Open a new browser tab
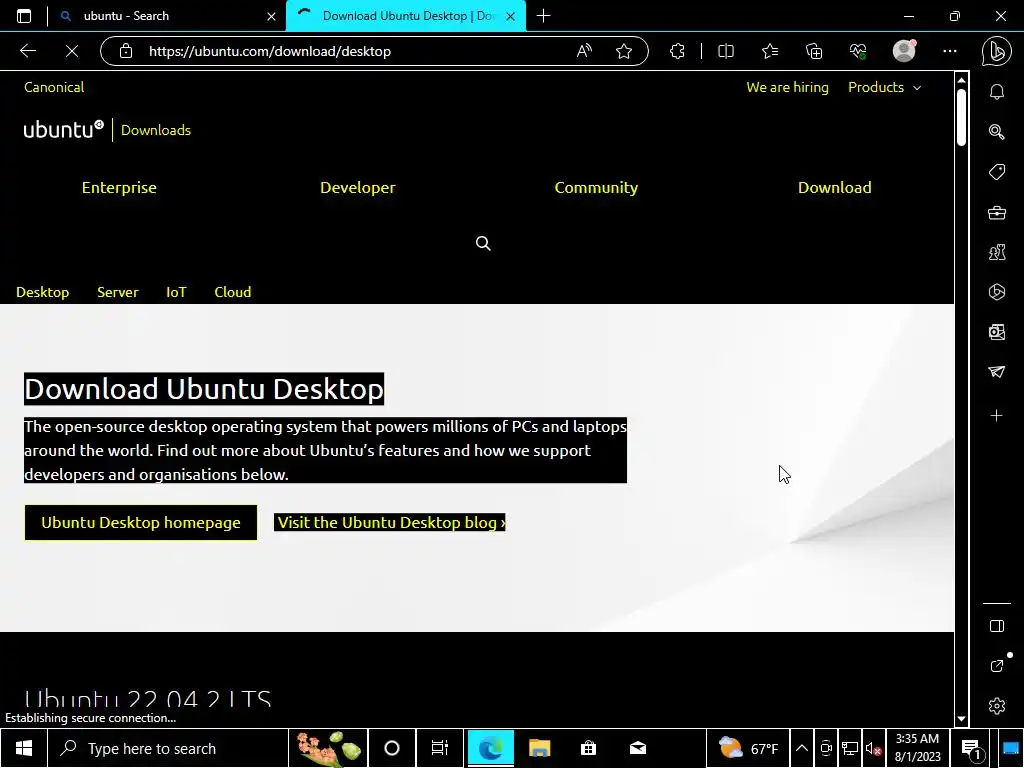The width and height of the screenshot is (1024, 768). pos(543,16)
